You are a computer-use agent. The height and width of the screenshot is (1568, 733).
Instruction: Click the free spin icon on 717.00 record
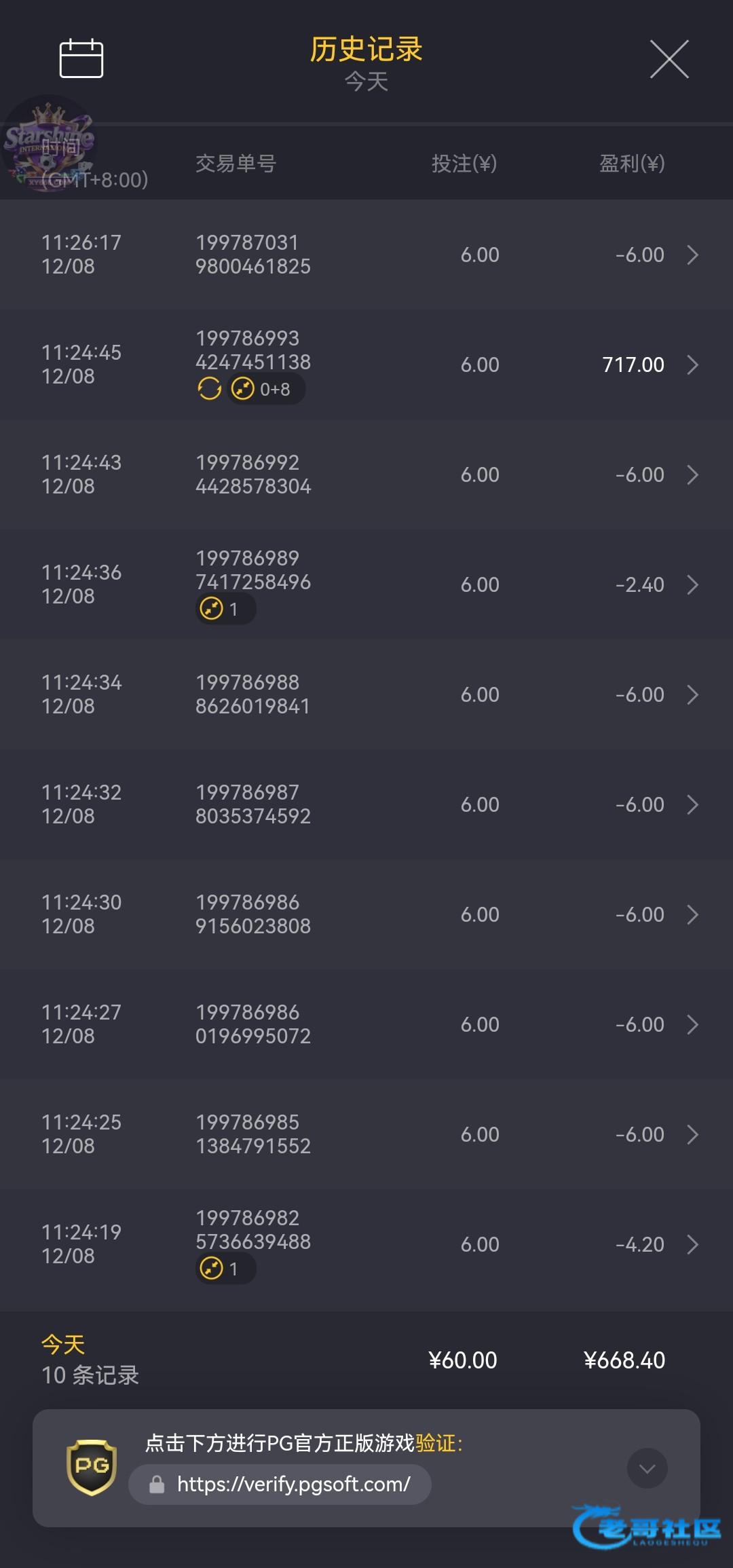click(209, 389)
